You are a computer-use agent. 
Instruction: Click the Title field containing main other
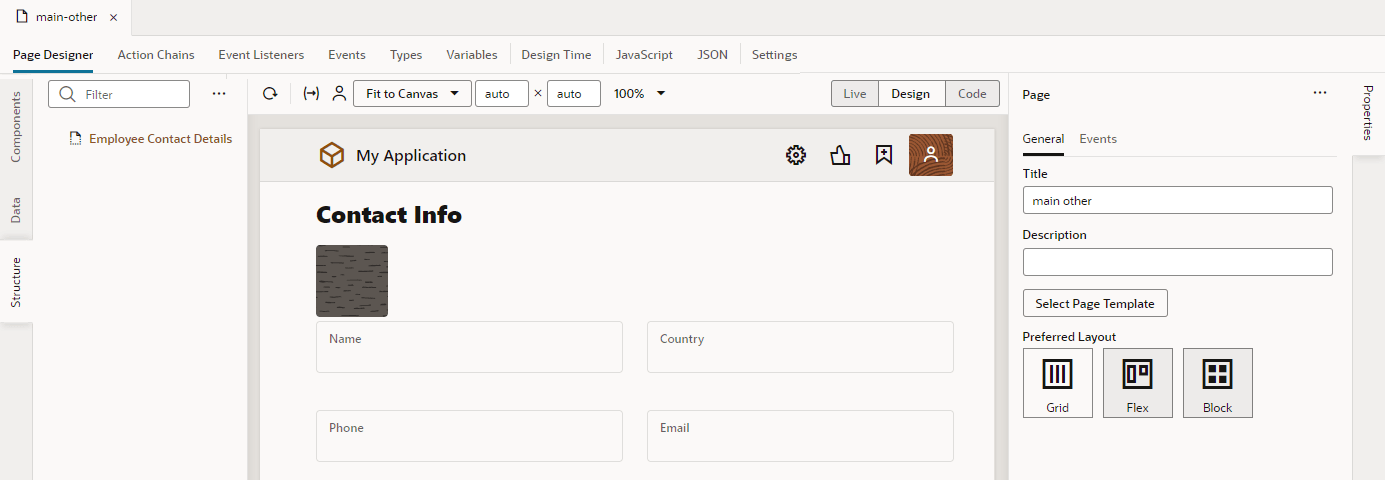tap(1178, 200)
